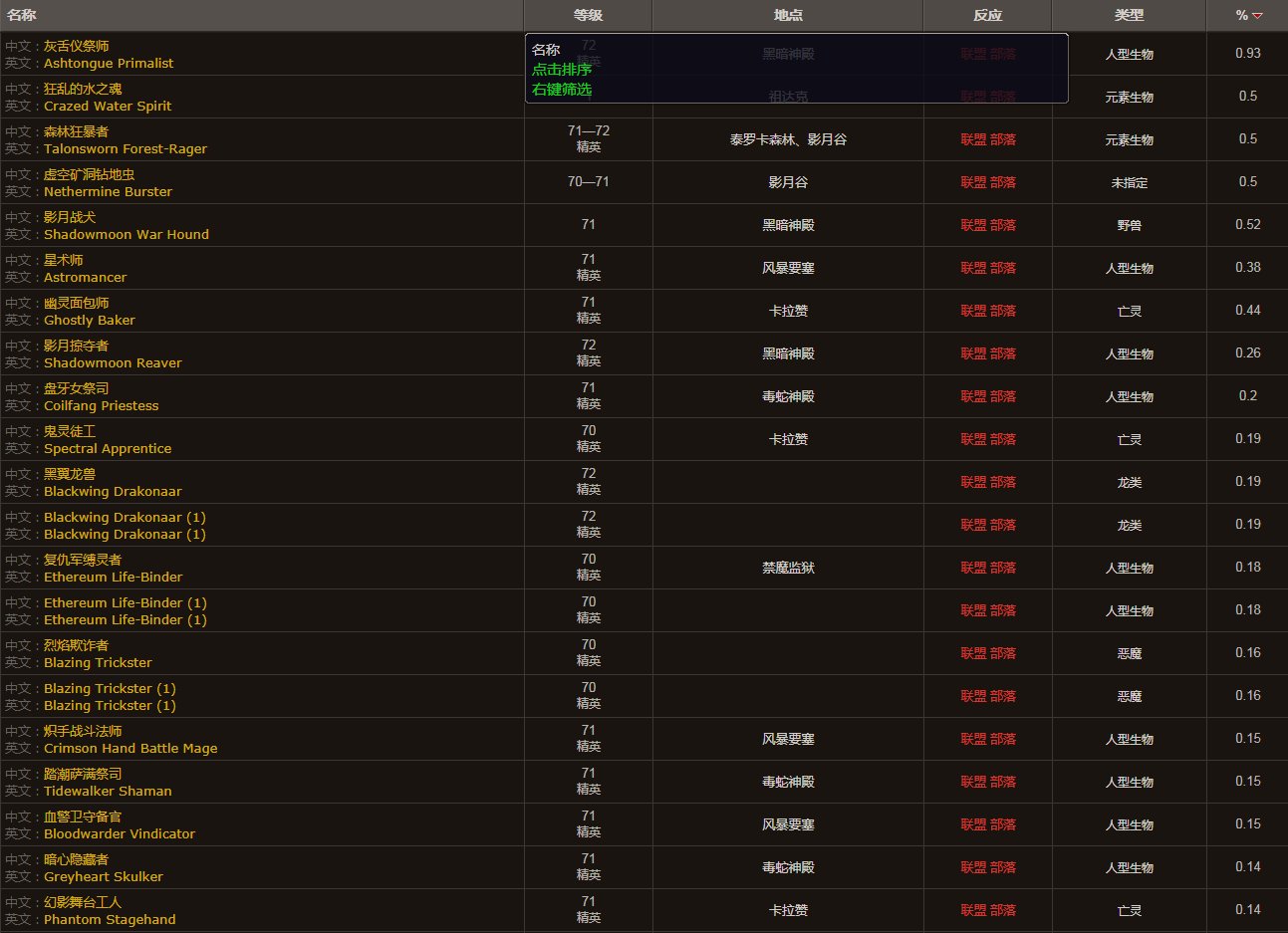Viewport: 1288px width, 933px height.
Task: Sort table by 名称 column header
Action: point(22,15)
